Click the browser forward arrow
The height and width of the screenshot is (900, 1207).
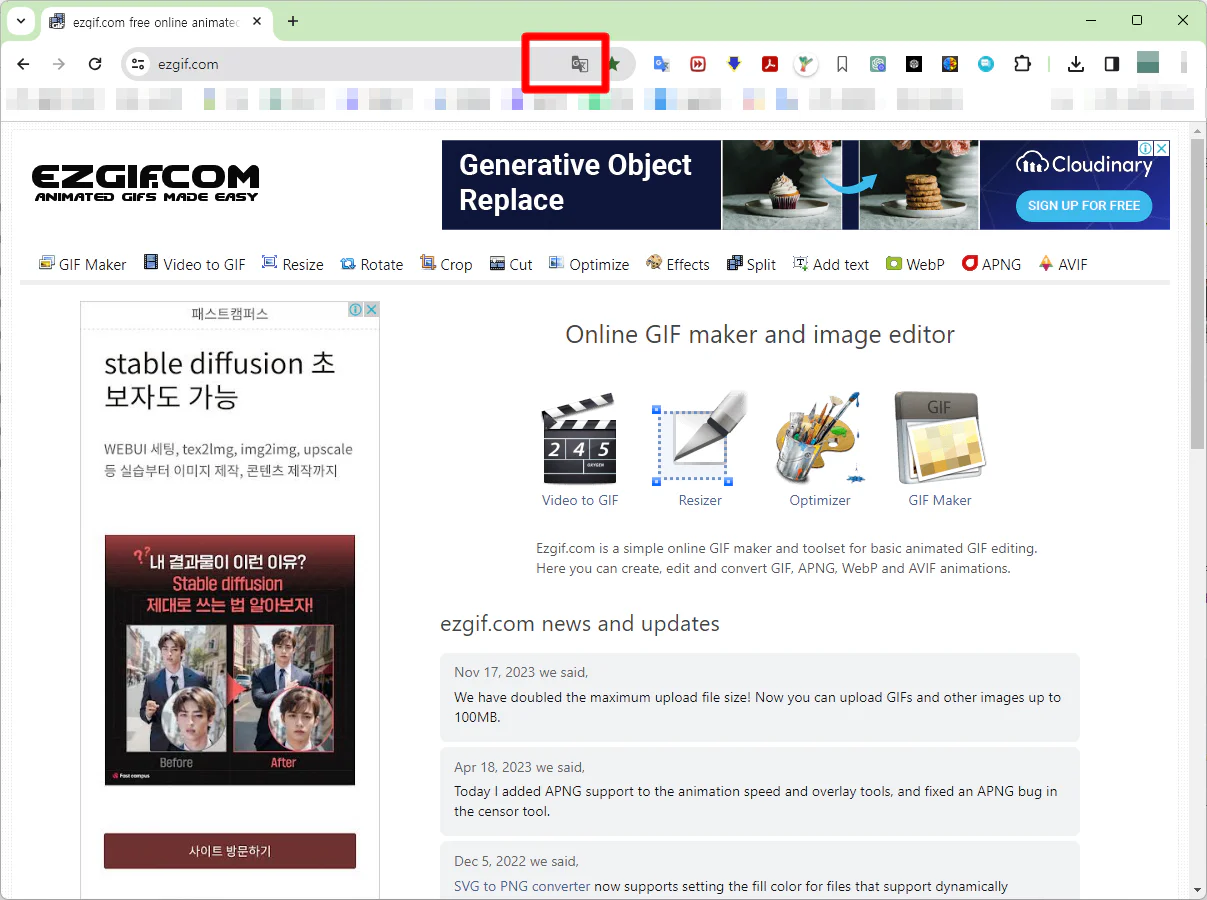(59, 64)
